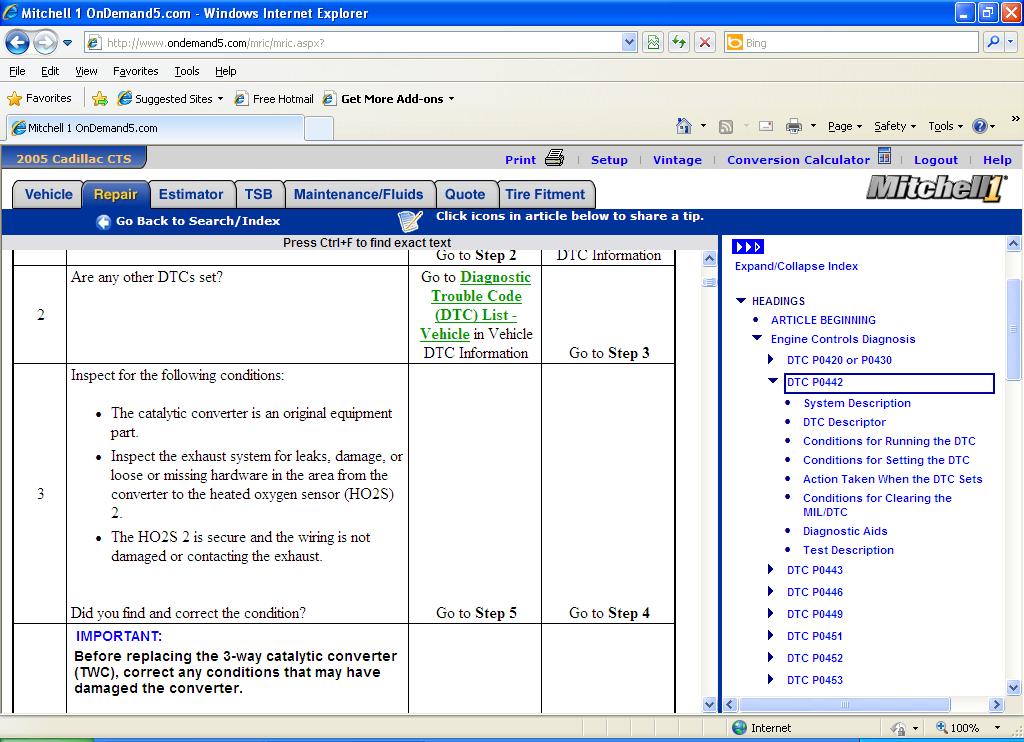Click the Go Back arrow icon
Screen dimensions: 1024x742
(x=103, y=221)
